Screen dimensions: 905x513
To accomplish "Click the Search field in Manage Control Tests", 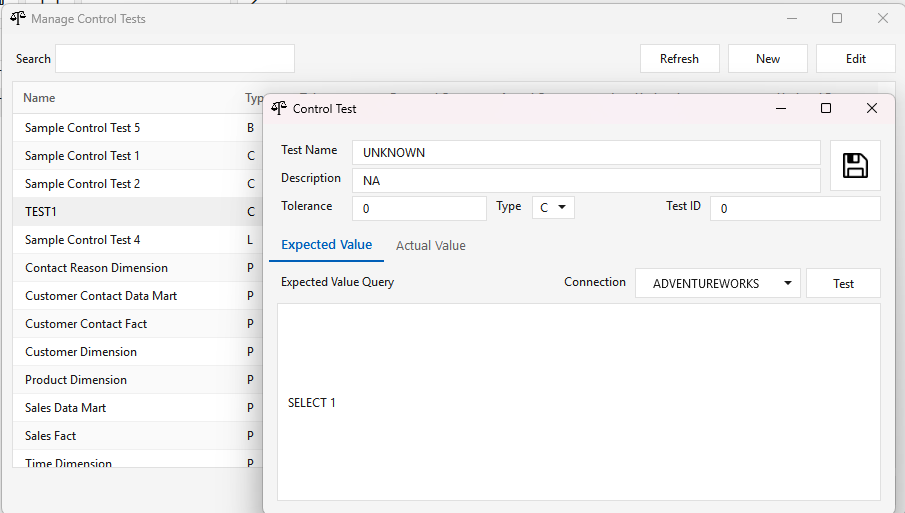I will tap(175, 59).
